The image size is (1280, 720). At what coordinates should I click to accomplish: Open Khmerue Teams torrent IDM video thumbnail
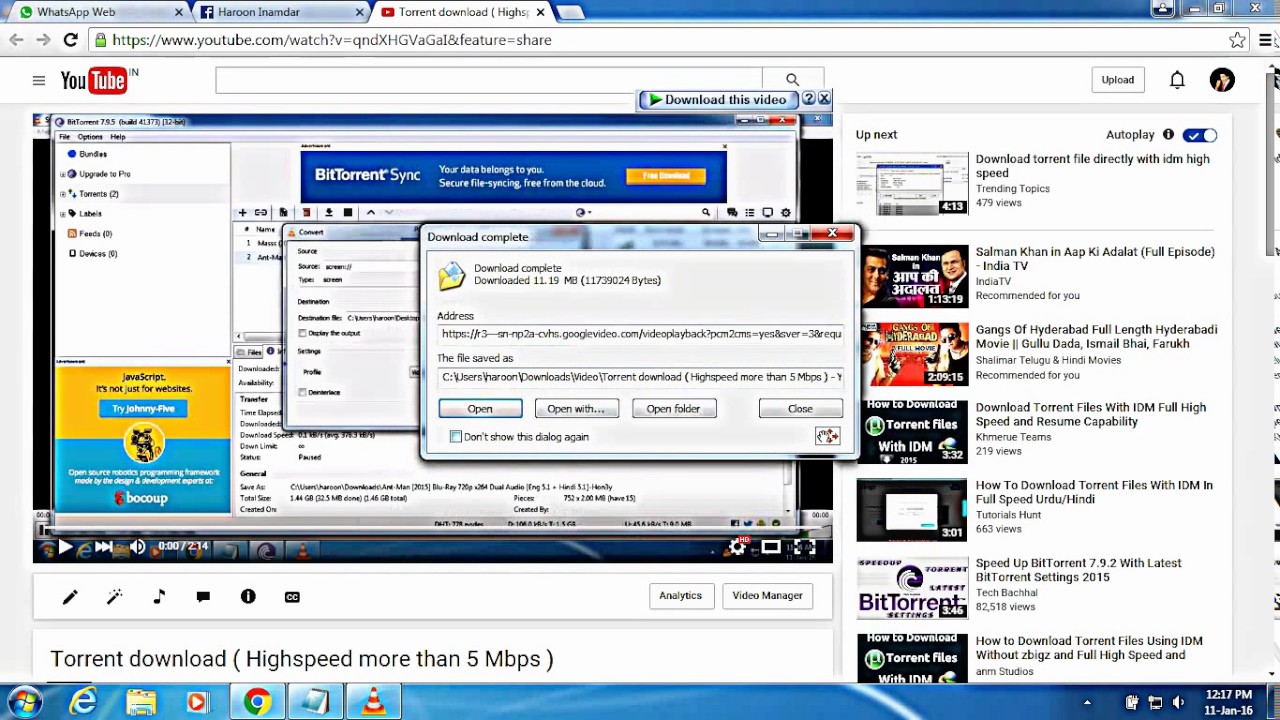pos(912,432)
